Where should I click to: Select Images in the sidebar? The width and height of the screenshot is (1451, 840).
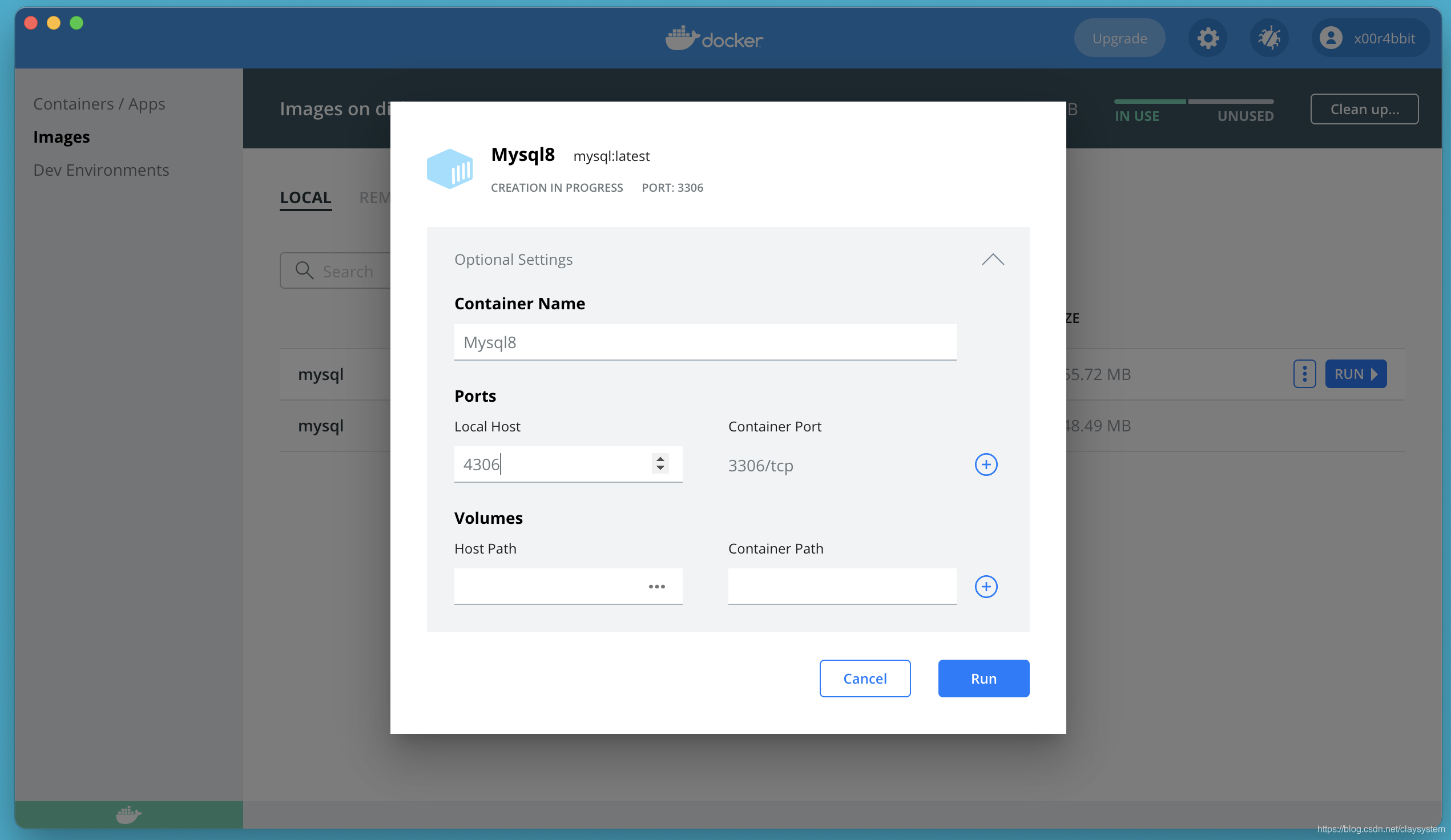62,137
